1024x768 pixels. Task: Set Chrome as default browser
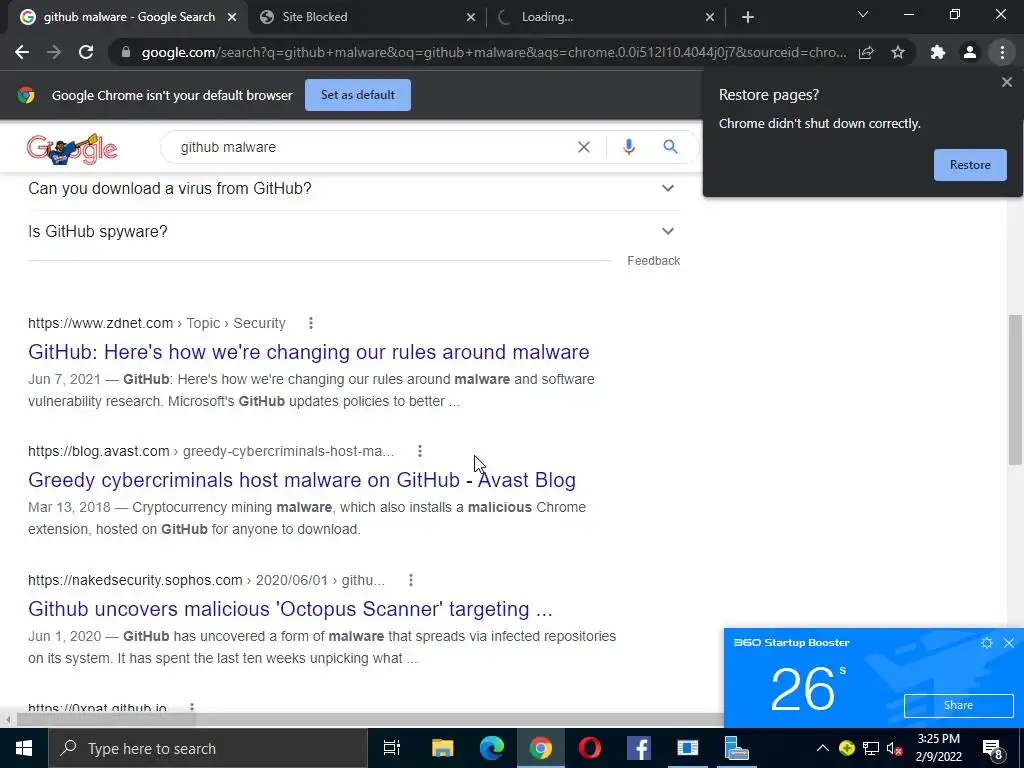coord(358,95)
